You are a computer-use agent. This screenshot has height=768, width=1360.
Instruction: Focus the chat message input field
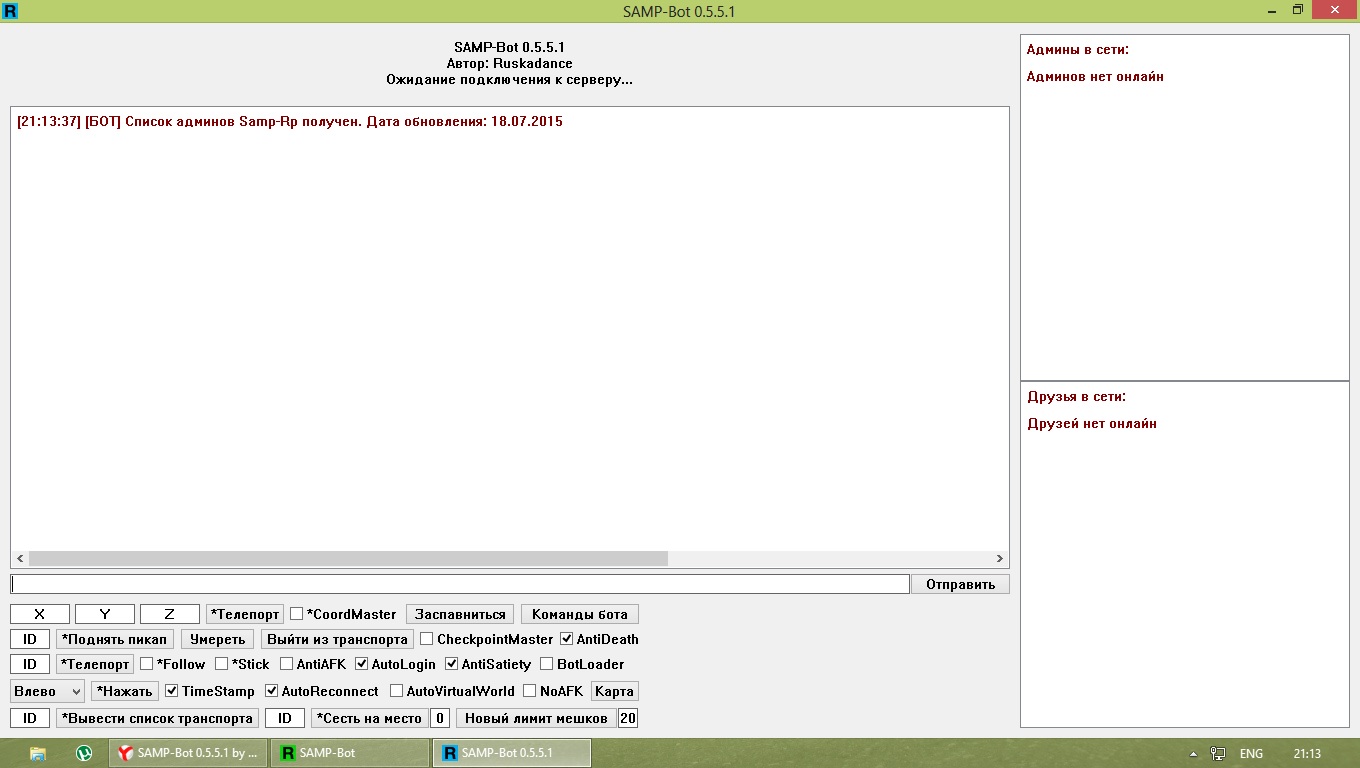460,584
